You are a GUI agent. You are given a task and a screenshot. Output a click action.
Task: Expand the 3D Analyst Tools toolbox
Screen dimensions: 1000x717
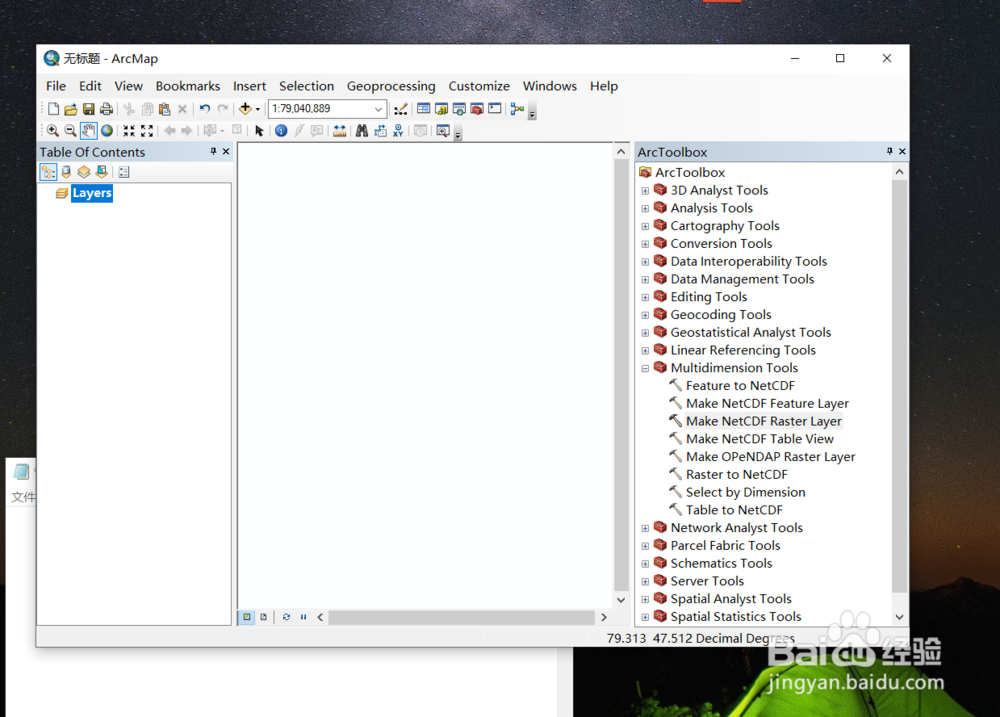coord(645,191)
